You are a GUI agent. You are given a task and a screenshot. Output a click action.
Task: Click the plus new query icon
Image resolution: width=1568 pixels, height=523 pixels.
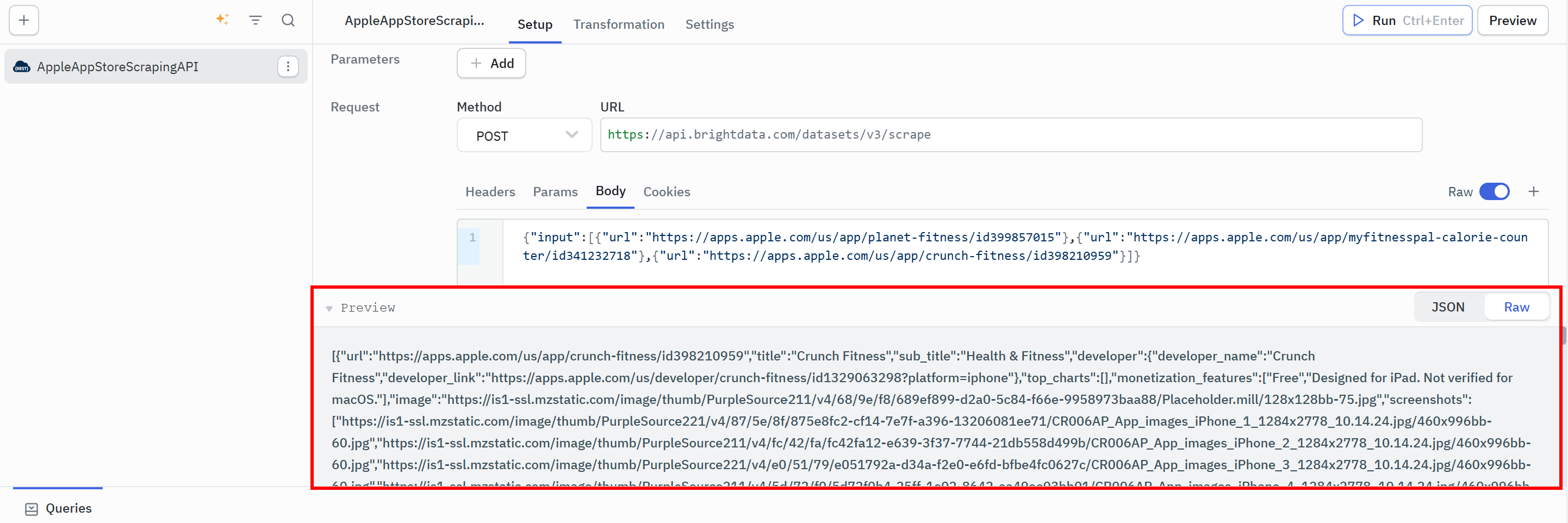[x=24, y=20]
